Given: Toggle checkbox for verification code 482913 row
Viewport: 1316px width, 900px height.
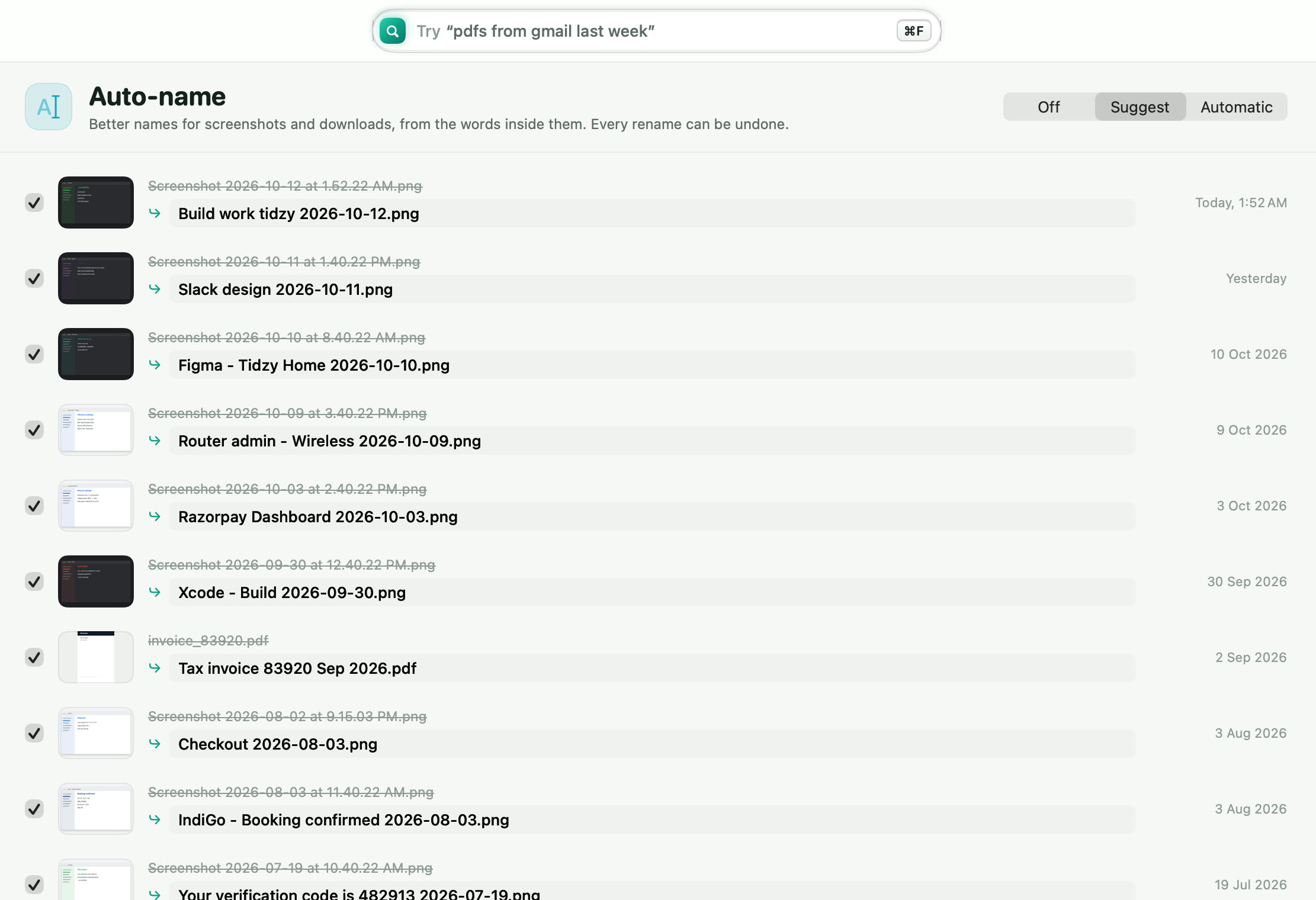Looking at the screenshot, I should (x=34, y=885).
